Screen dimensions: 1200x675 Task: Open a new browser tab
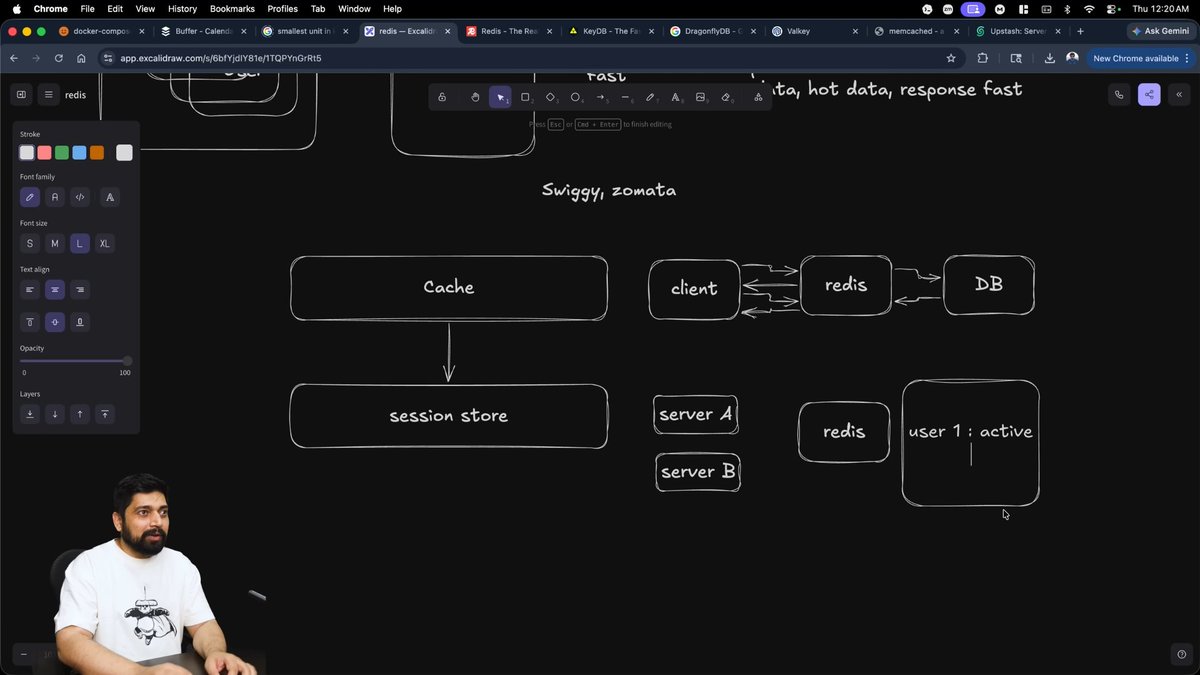[1081, 31]
